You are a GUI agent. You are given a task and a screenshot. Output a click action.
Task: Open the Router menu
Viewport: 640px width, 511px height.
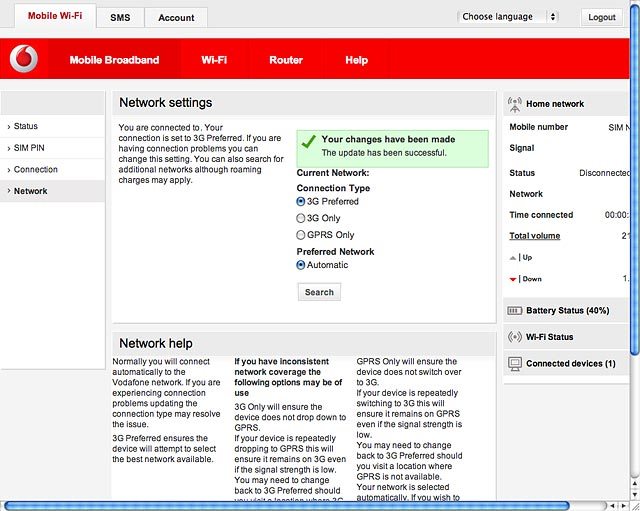click(x=286, y=60)
